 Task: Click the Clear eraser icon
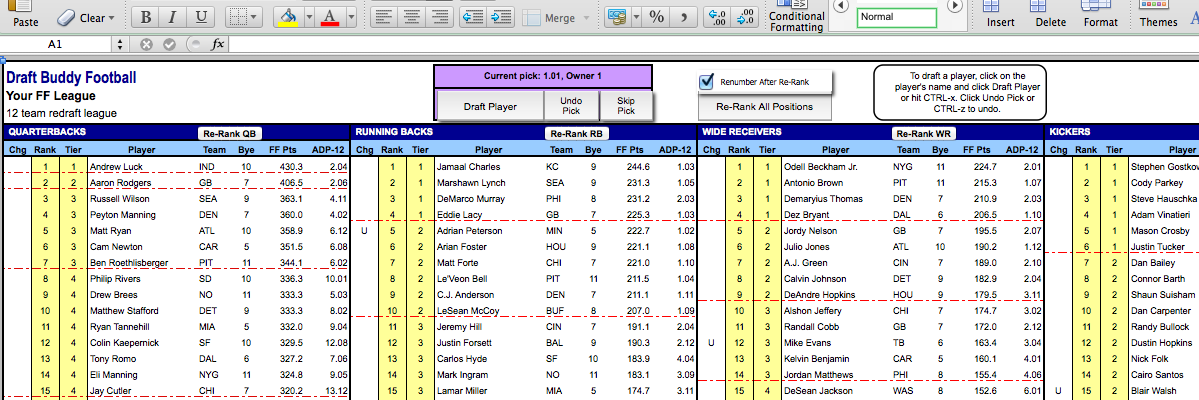pos(67,17)
